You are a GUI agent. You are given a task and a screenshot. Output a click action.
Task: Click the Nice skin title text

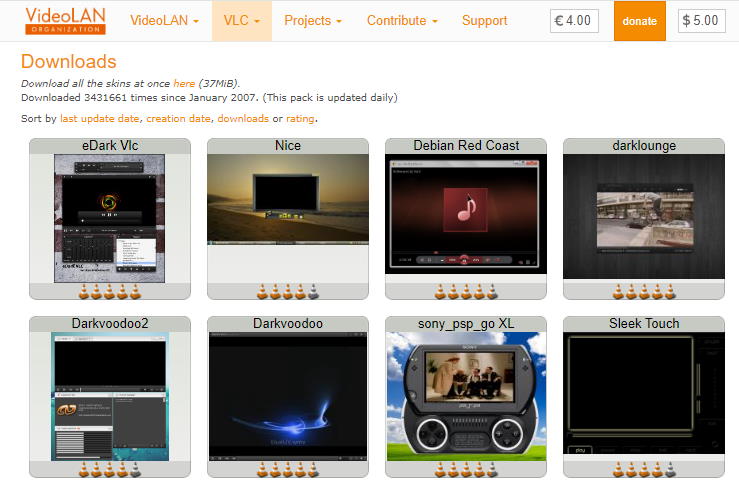click(288, 146)
